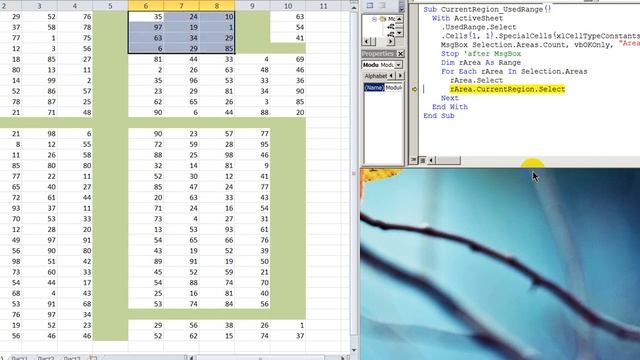Click the 'Sub CurrentRegion_UsedRange()' code line

[x=487, y=9]
